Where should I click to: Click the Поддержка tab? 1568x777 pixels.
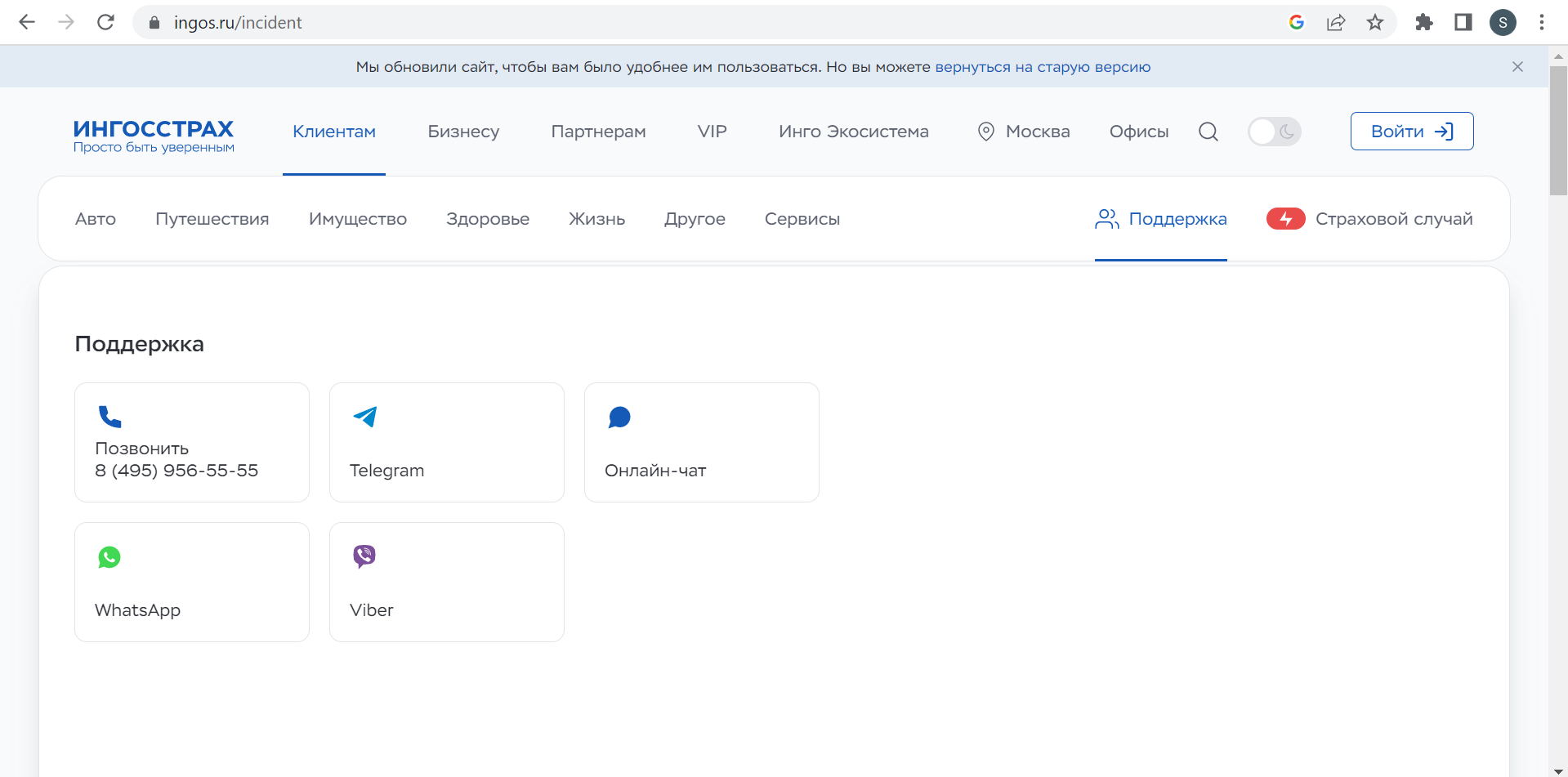click(x=1161, y=219)
